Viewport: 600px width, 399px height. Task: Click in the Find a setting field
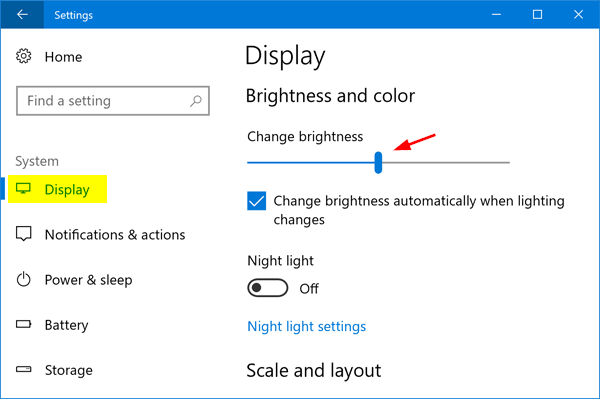point(112,101)
